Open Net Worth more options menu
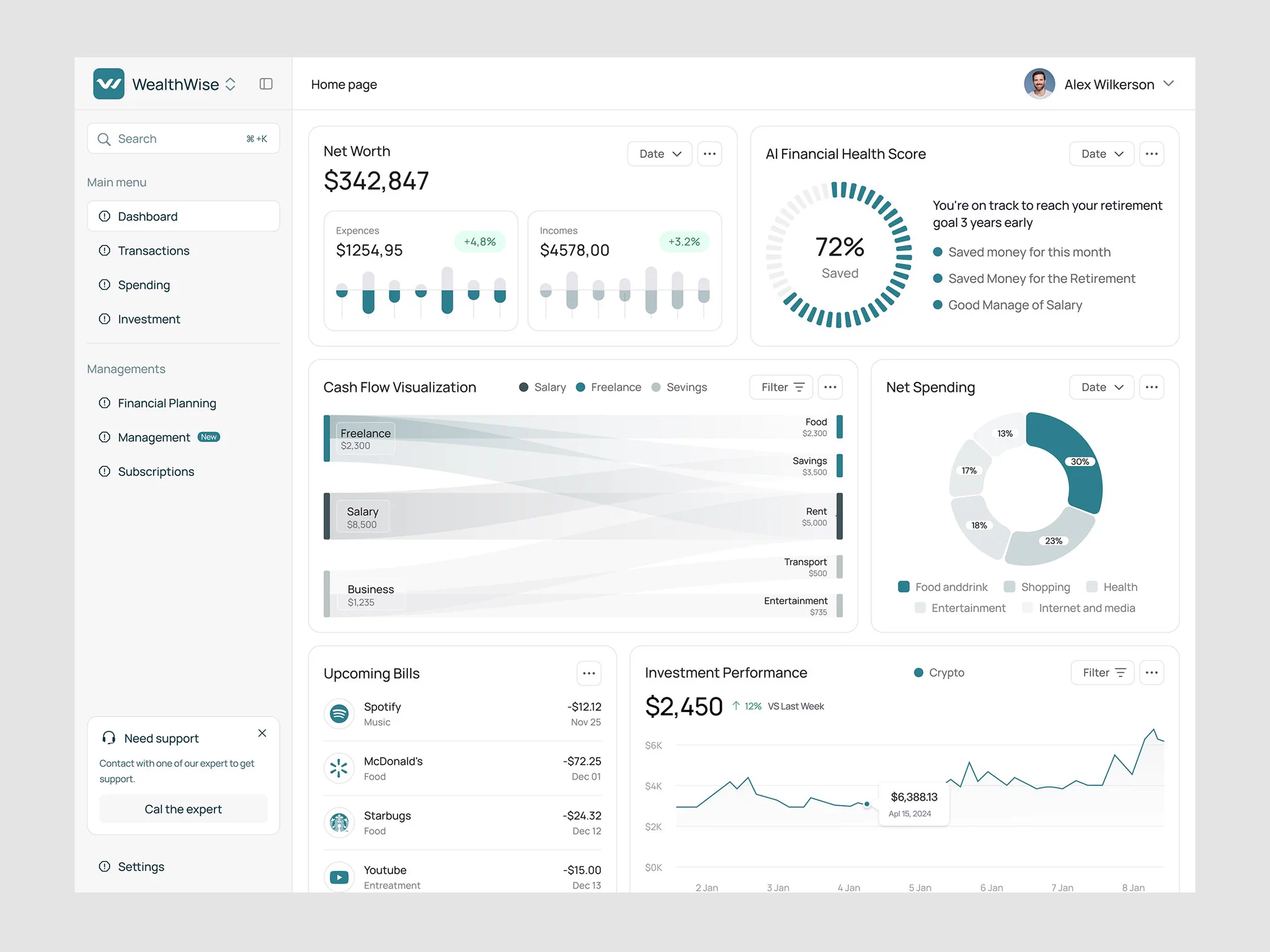 pos(709,154)
